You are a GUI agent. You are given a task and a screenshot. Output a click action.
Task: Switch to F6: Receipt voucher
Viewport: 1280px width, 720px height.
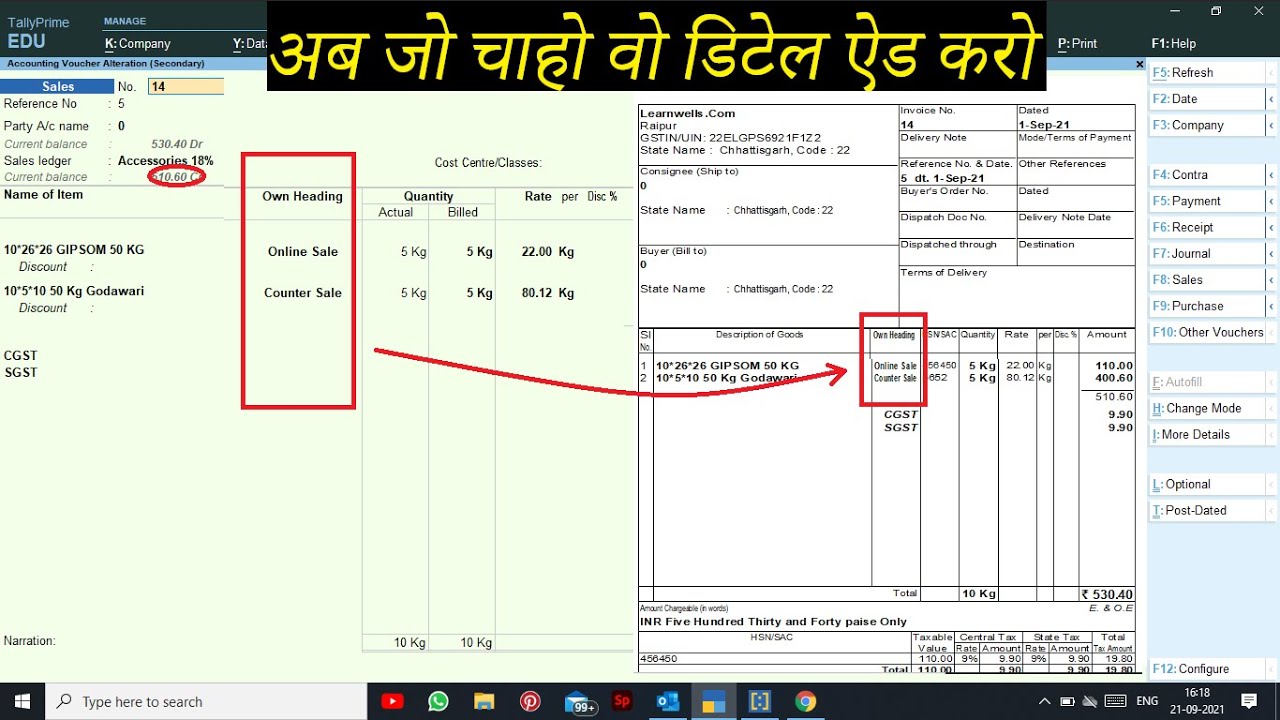pyautogui.click(x=1207, y=227)
